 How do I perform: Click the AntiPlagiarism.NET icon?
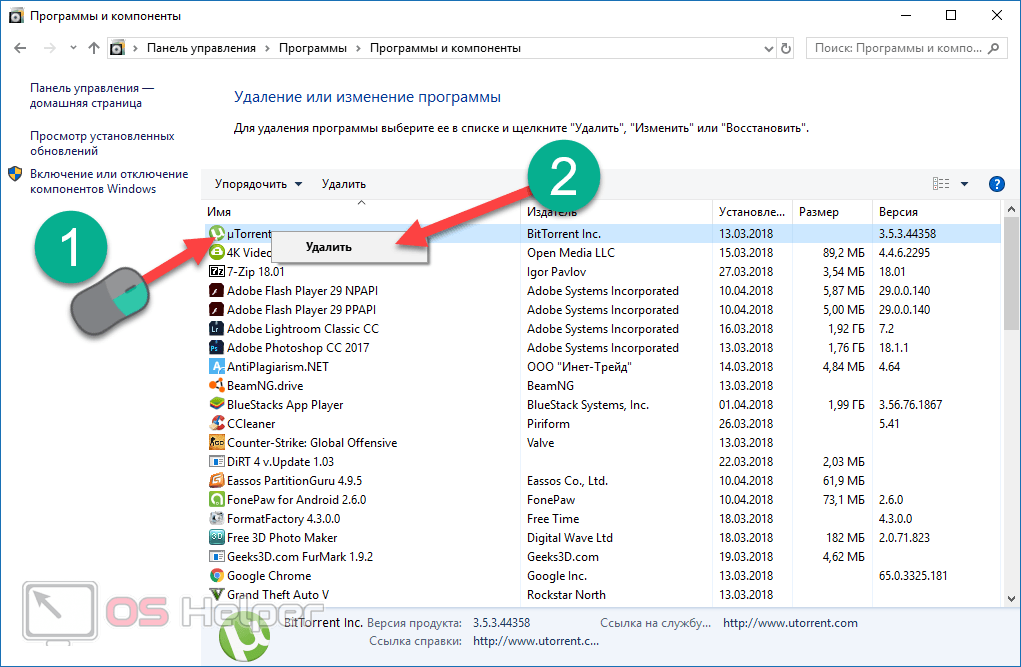point(217,366)
